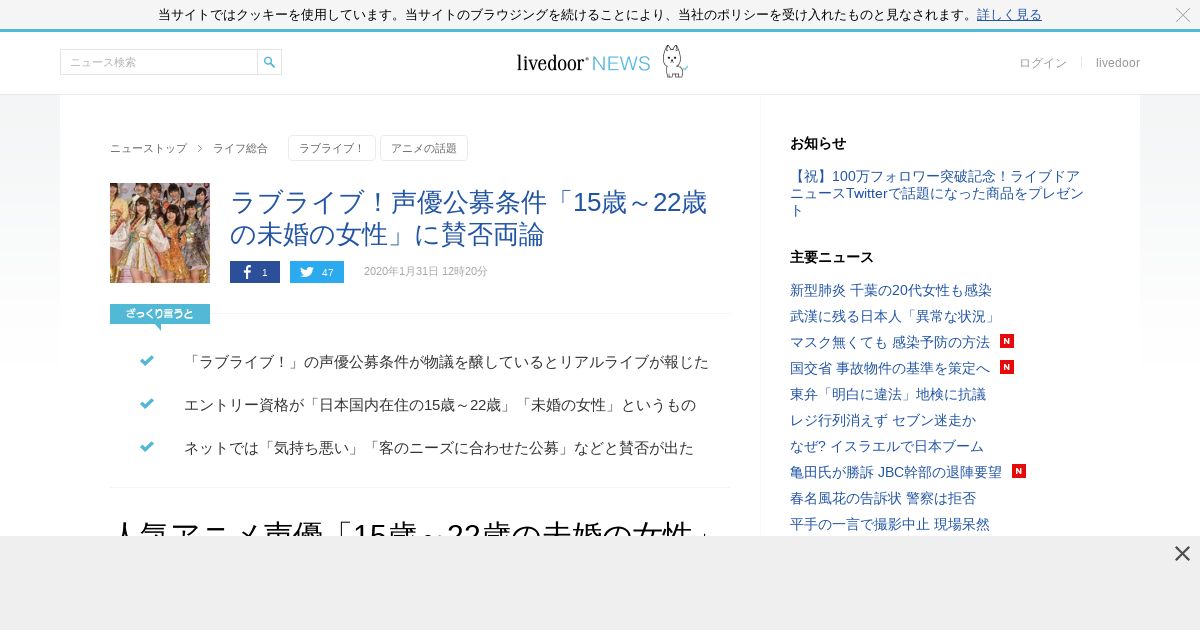Select the ラブライブ！ tag

click(332, 148)
